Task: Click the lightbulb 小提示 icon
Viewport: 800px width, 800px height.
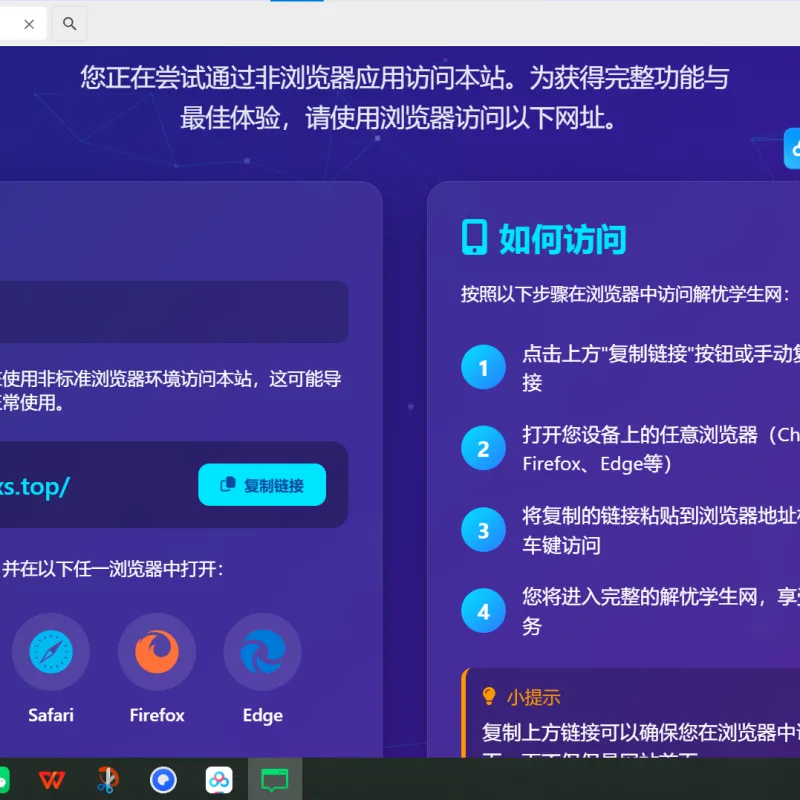Action: pos(489,696)
